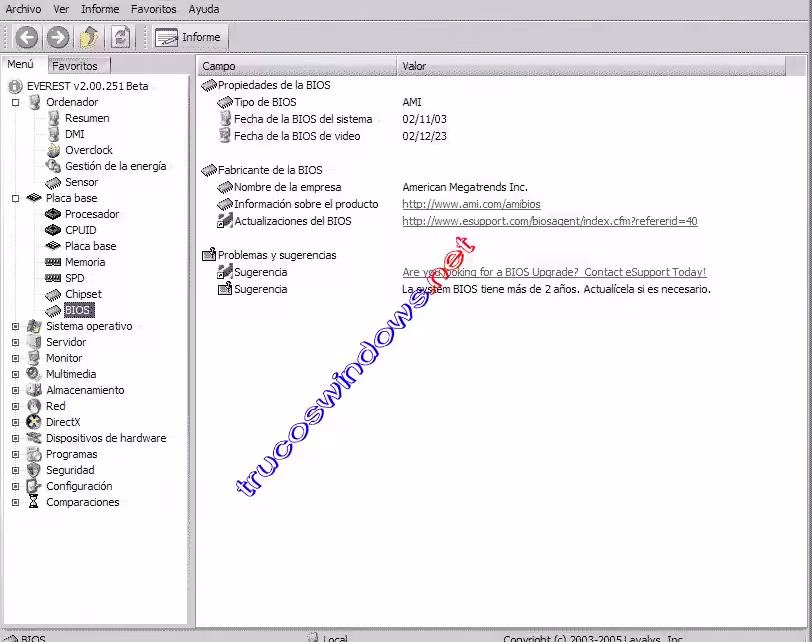
Task: Select the highlighted BIOS tree item
Action: [78, 310]
